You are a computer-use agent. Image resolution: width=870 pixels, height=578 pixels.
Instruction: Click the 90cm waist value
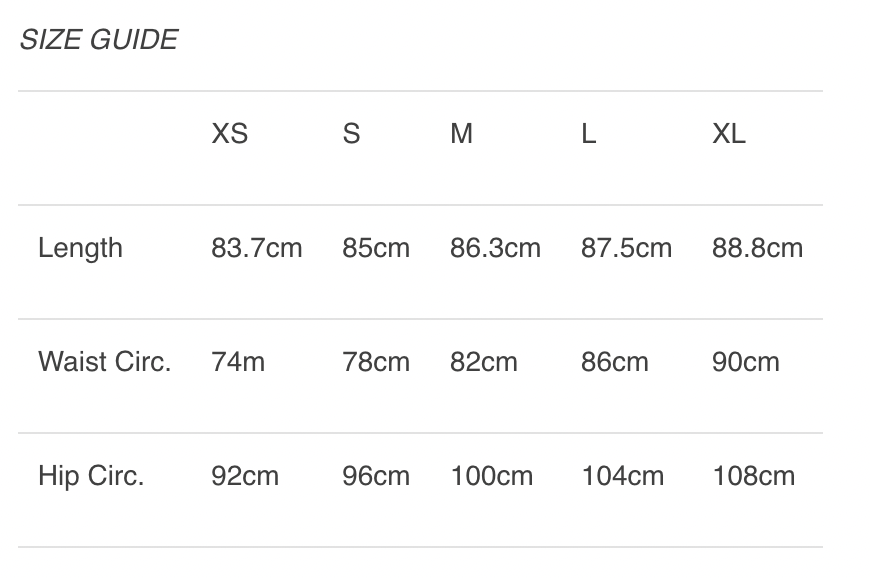tap(746, 362)
